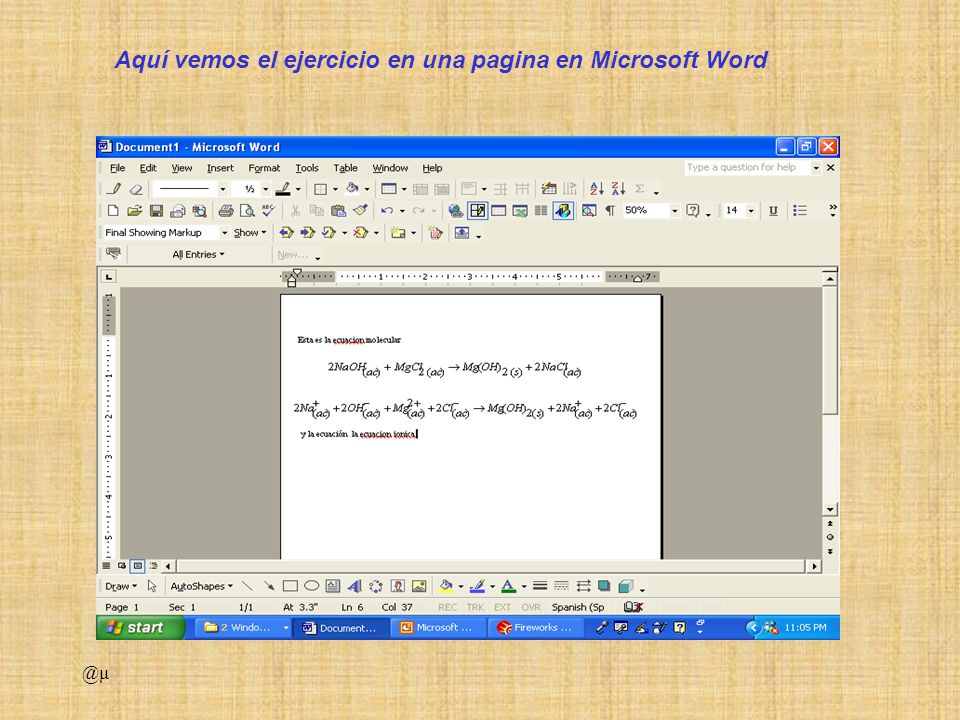Select the Draw Table pencil tool

tap(114, 189)
